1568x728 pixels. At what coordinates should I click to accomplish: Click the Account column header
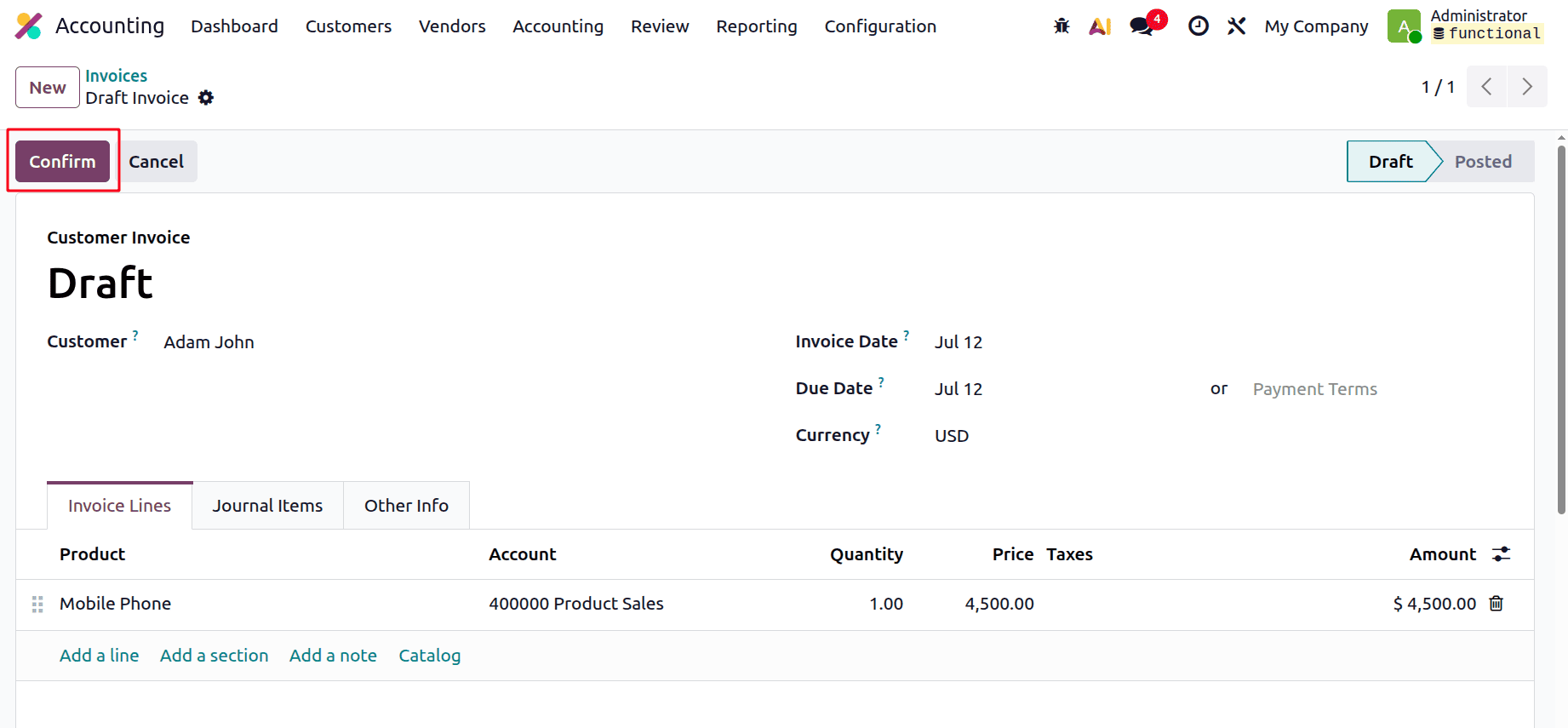pos(522,554)
